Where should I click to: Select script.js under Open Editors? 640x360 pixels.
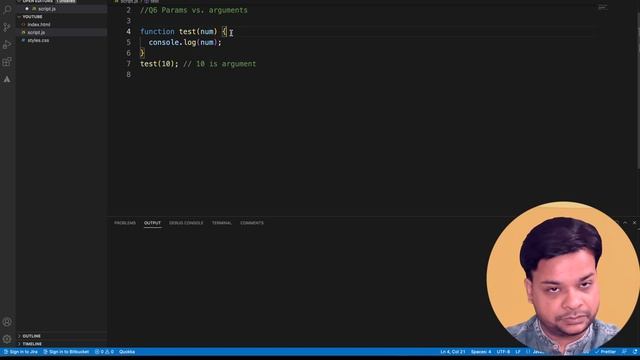47,9
